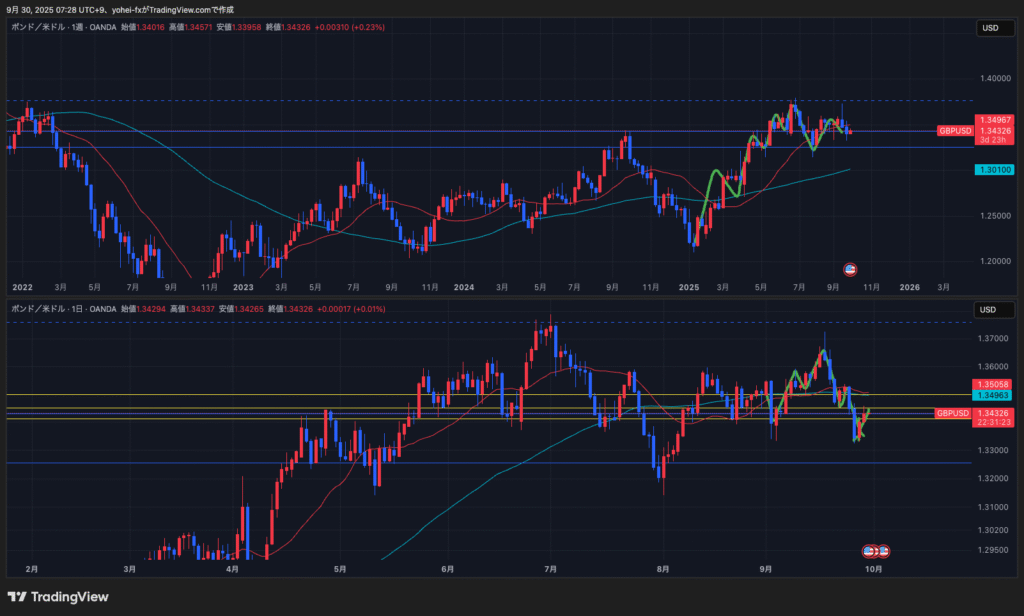The width and height of the screenshot is (1024, 616).
Task: Click the 1.40000 level on weekly price axis
Action: tap(994, 78)
